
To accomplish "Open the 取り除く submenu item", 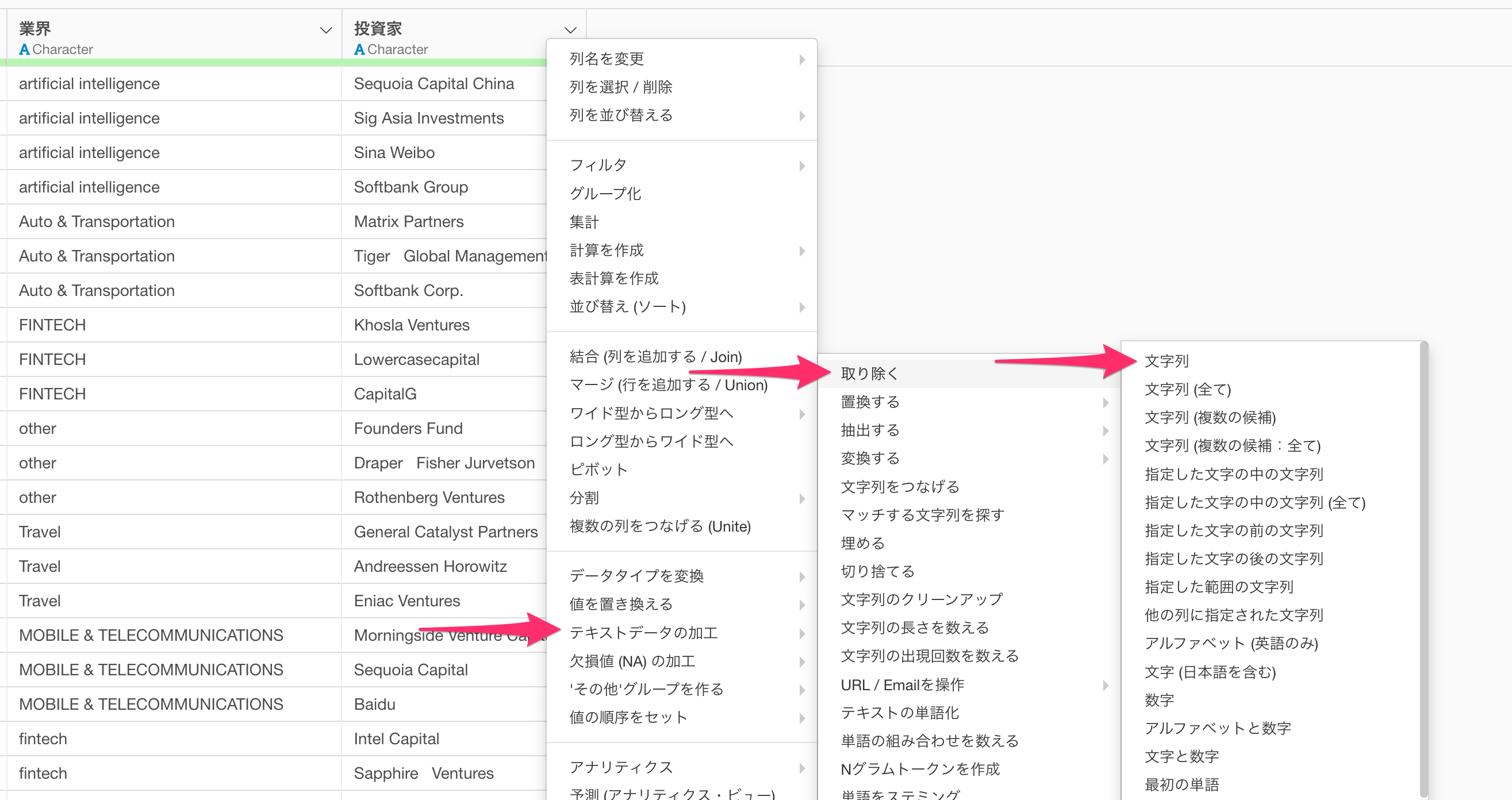I will click(x=969, y=374).
